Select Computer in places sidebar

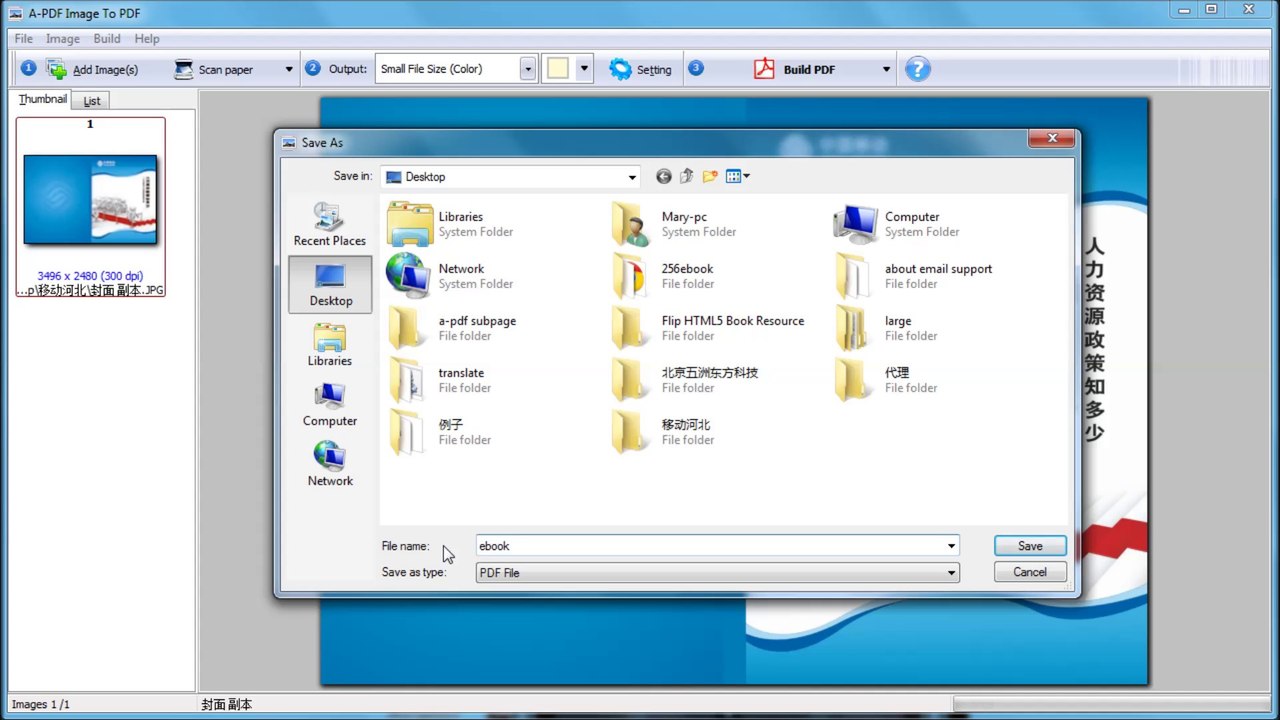(330, 404)
